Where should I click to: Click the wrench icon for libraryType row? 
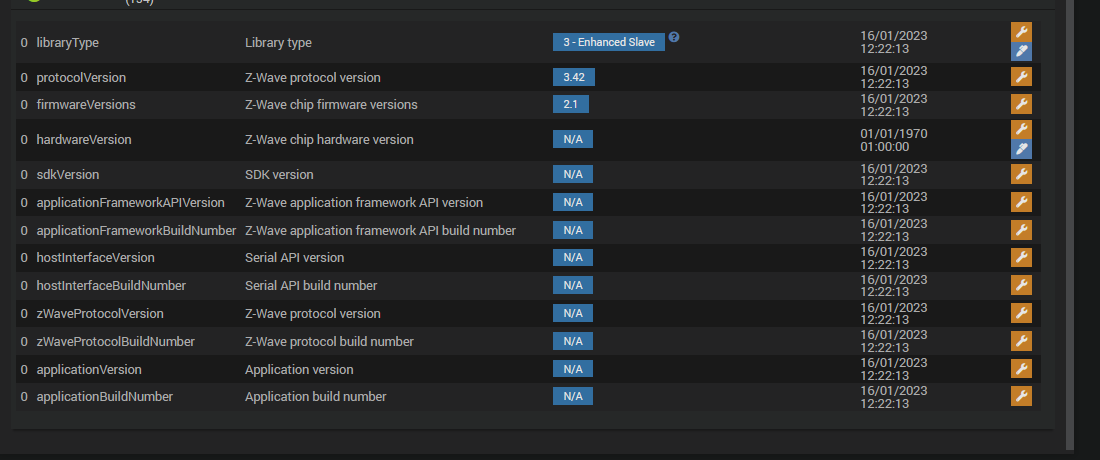(x=1021, y=32)
